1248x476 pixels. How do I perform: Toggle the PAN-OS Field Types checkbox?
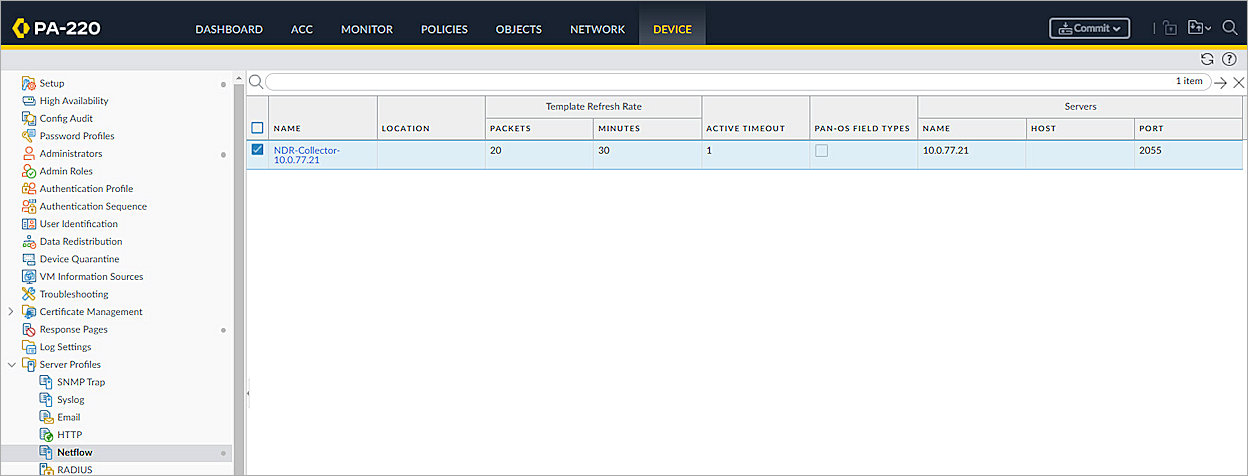point(821,150)
